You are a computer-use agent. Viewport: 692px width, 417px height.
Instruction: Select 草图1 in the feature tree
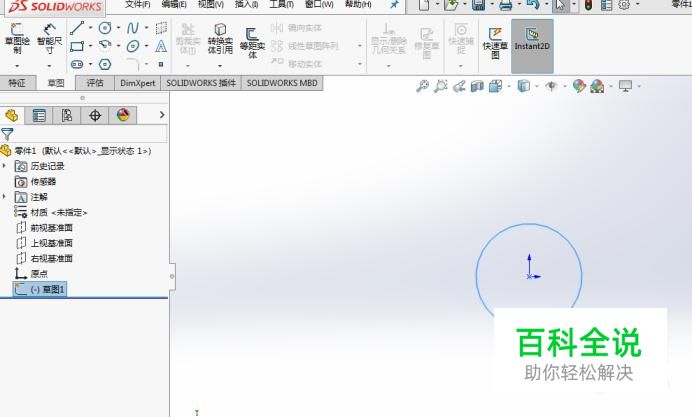(x=40, y=289)
